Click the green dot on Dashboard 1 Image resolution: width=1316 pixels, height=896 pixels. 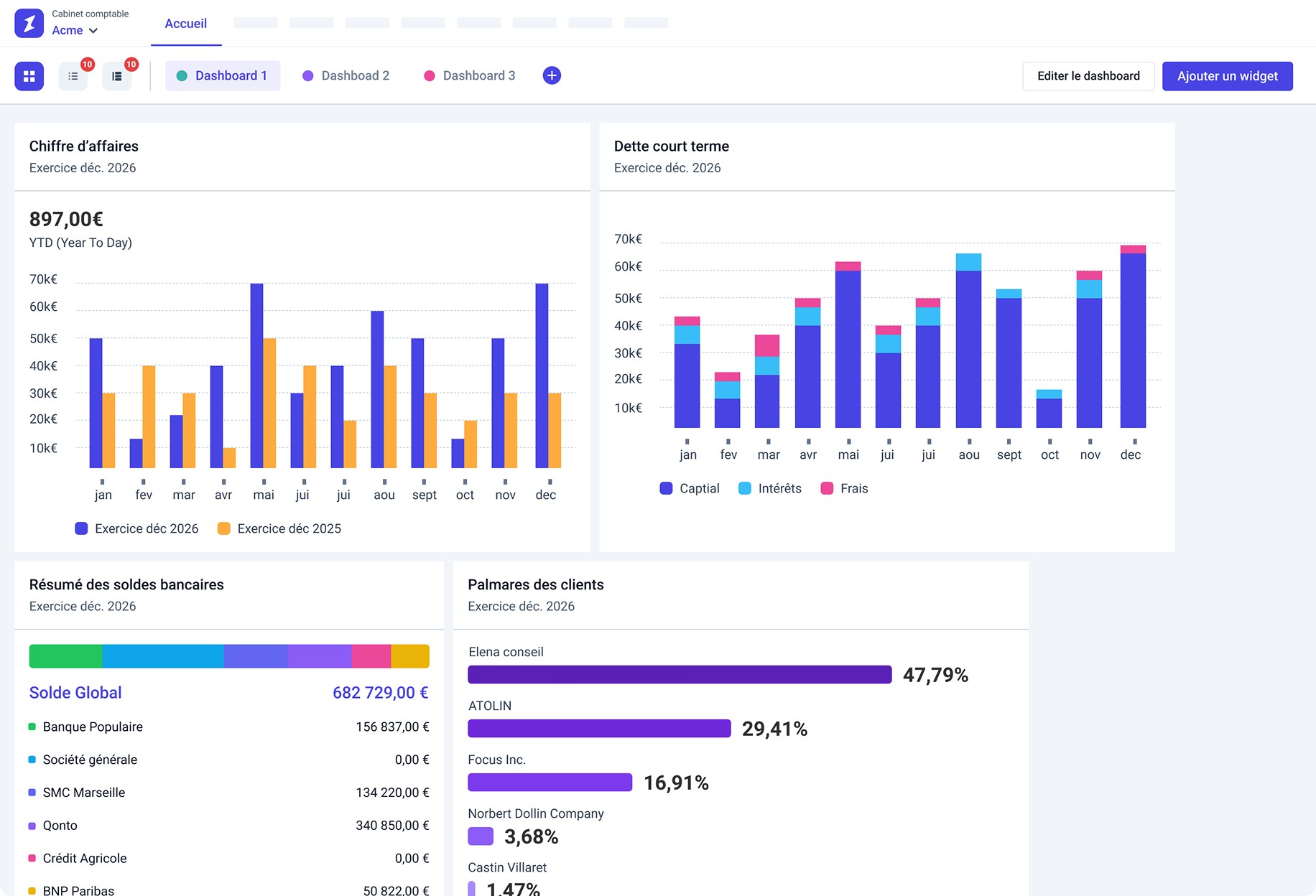(x=183, y=75)
